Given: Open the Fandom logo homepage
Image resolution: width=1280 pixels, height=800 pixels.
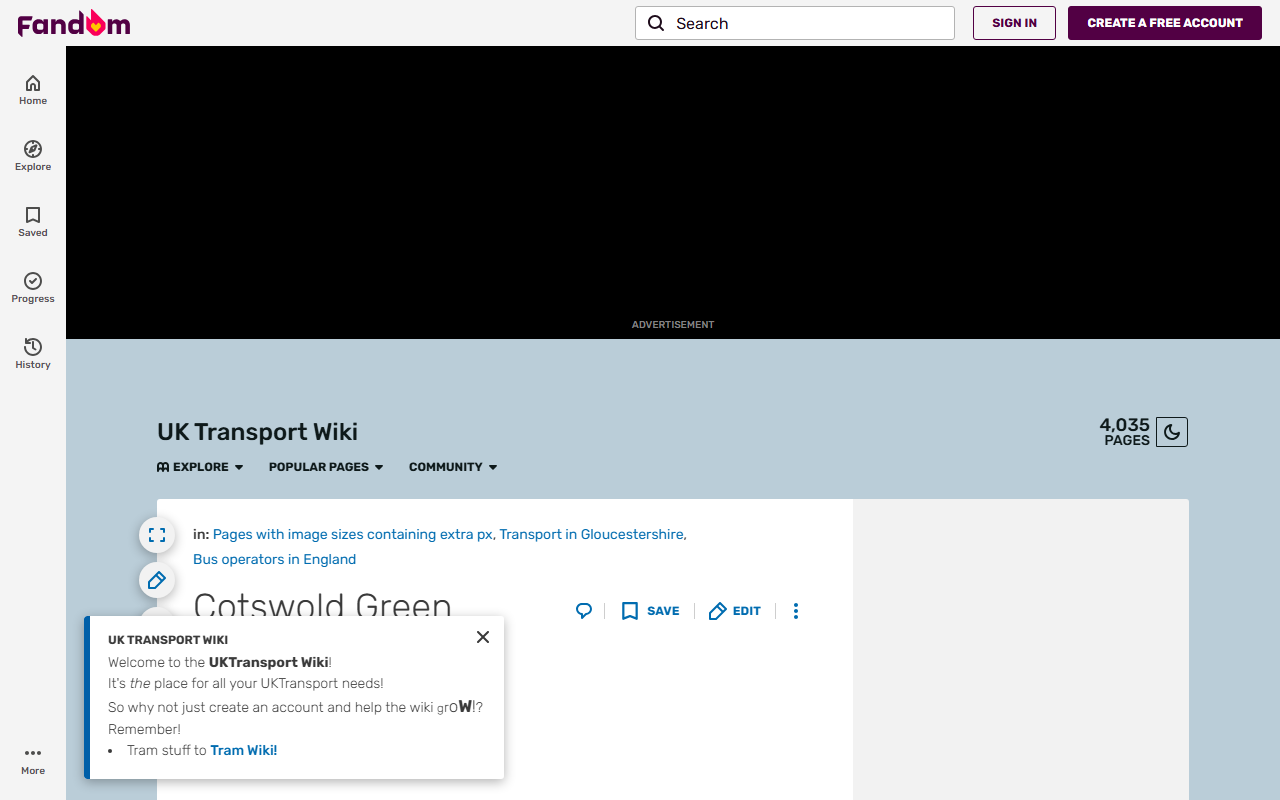Looking at the screenshot, I should [x=74, y=23].
